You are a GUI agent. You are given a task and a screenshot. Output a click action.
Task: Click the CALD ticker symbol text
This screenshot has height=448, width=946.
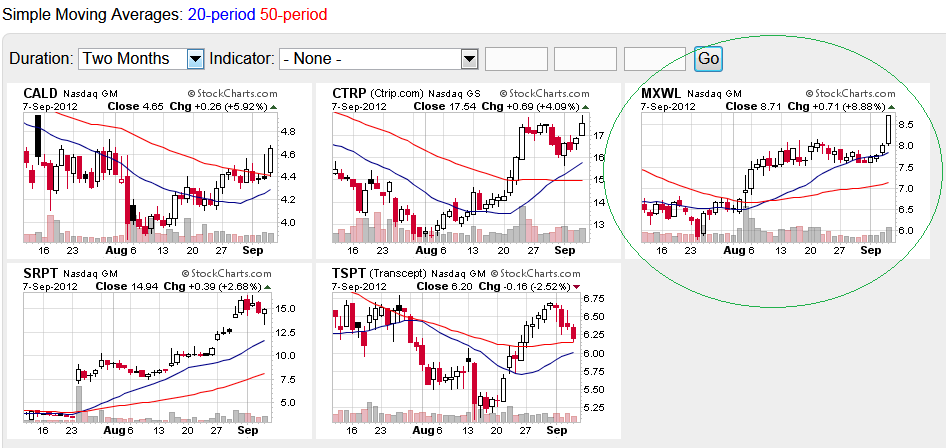[40, 93]
